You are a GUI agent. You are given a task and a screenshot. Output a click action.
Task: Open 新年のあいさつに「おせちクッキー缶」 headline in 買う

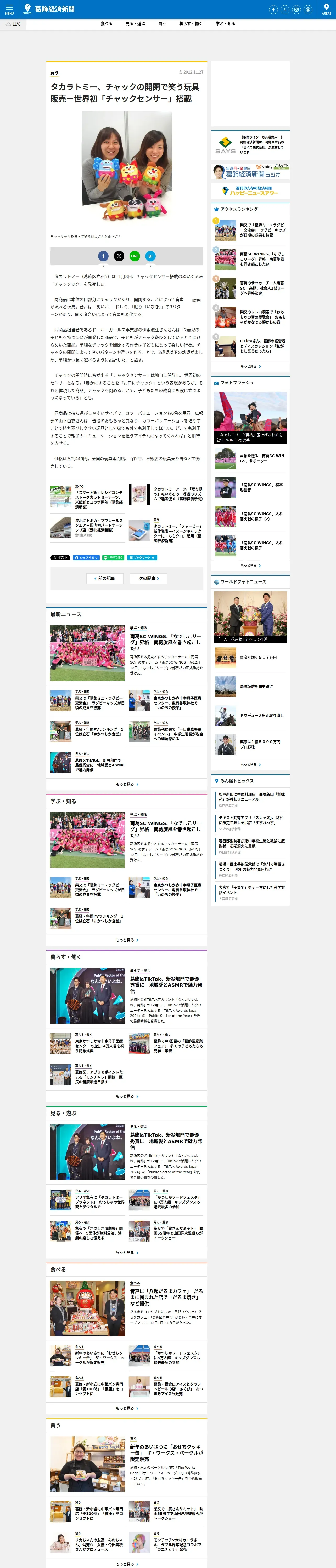[x=166, y=1453]
